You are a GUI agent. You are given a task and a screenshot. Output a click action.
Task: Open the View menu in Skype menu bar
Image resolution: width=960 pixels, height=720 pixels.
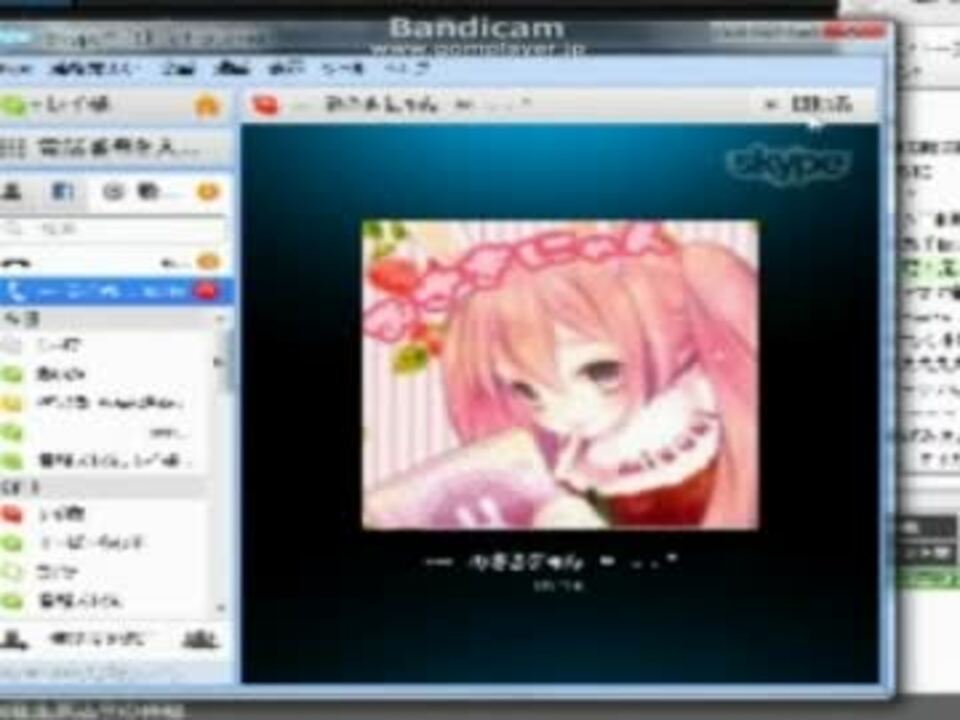287,69
